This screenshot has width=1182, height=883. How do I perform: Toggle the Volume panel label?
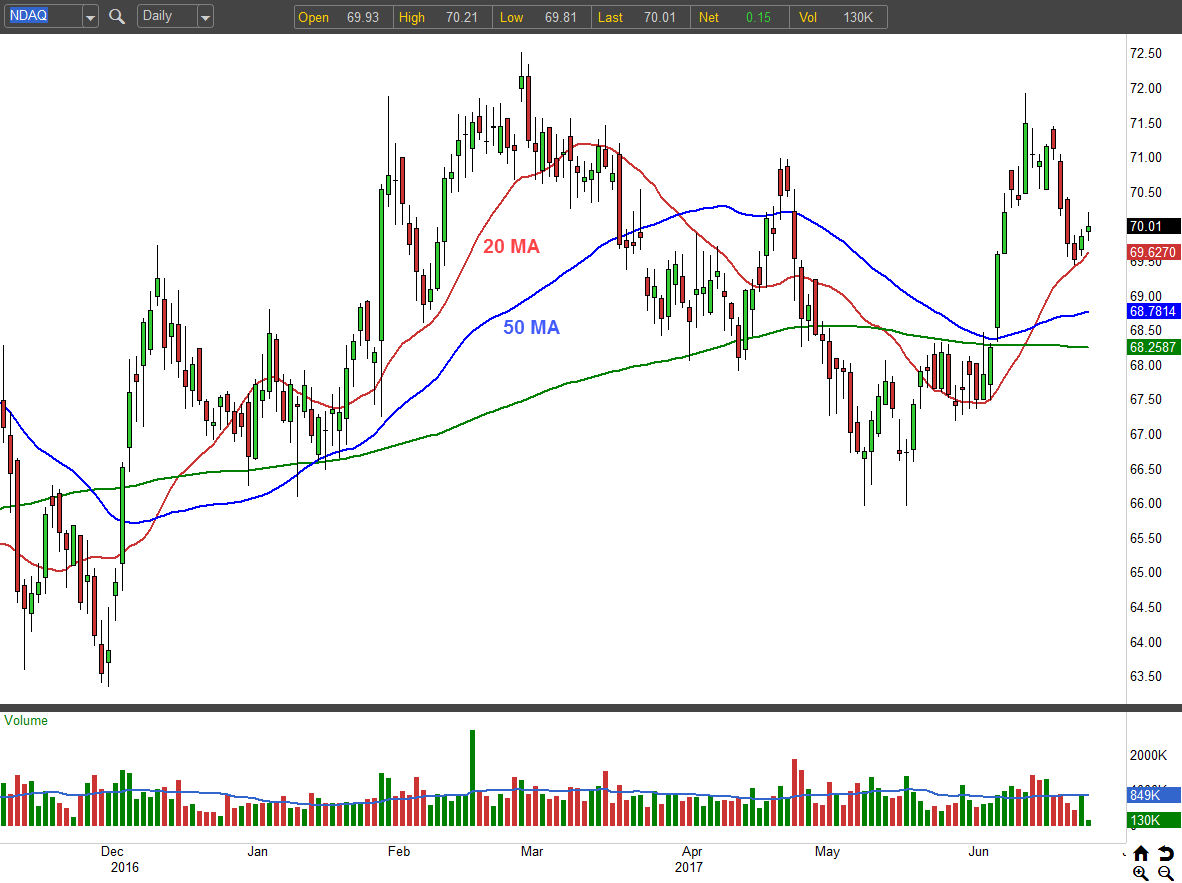pos(26,720)
